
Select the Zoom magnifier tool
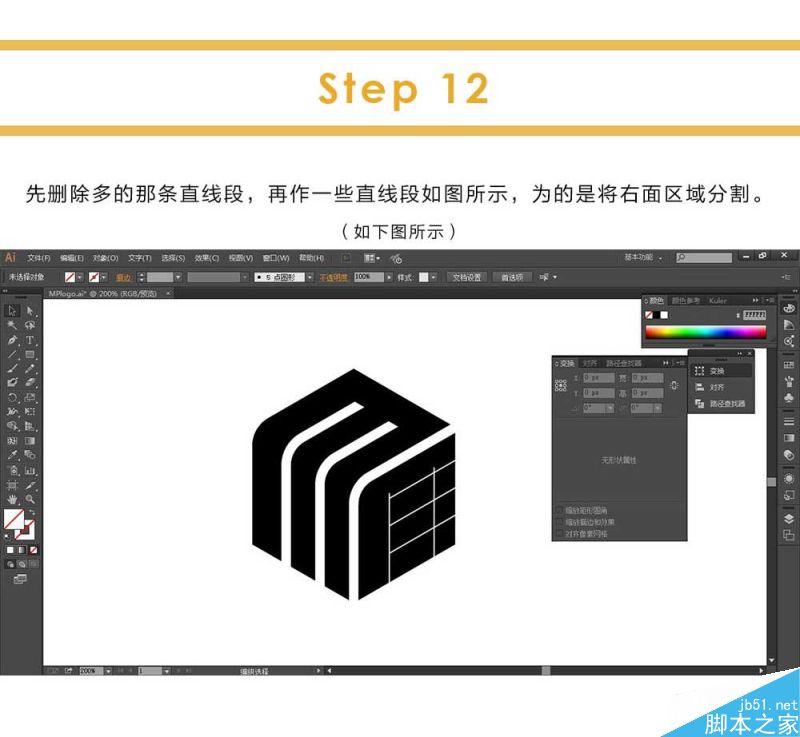(30, 499)
